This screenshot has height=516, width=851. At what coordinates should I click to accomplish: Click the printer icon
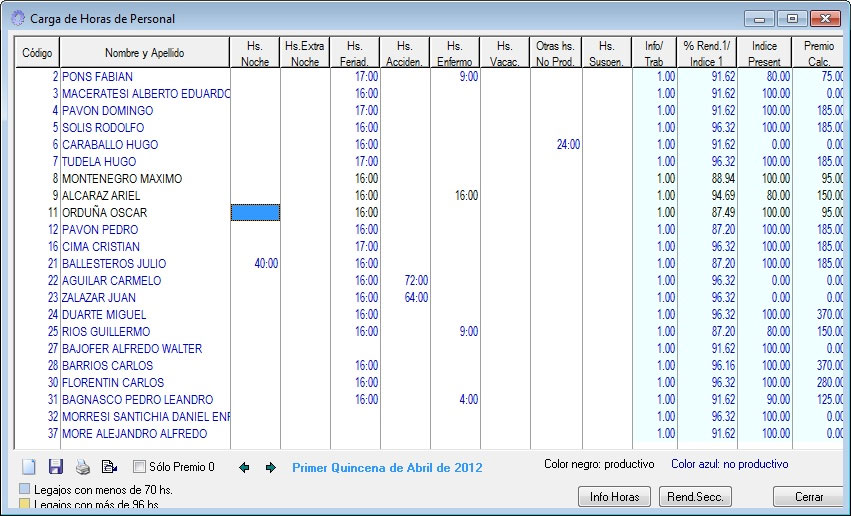[83, 467]
